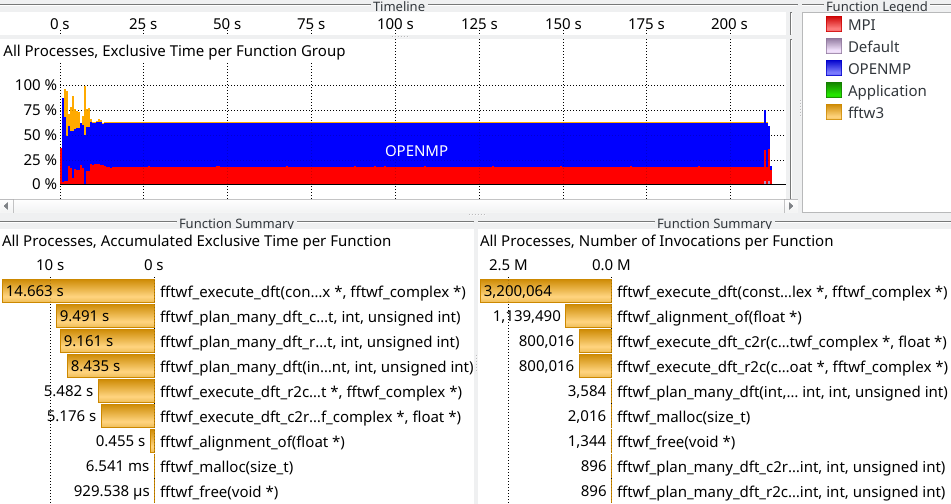This screenshot has height=504, width=951.
Task: Click the fftw3 orange color swatch
Action: tap(833, 112)
